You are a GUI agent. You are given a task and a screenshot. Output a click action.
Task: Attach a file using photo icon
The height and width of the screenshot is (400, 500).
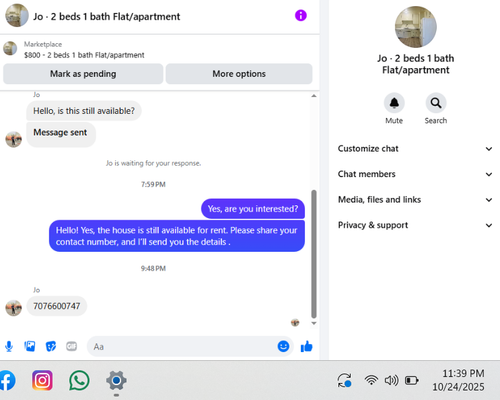click(x=30, y=346)
